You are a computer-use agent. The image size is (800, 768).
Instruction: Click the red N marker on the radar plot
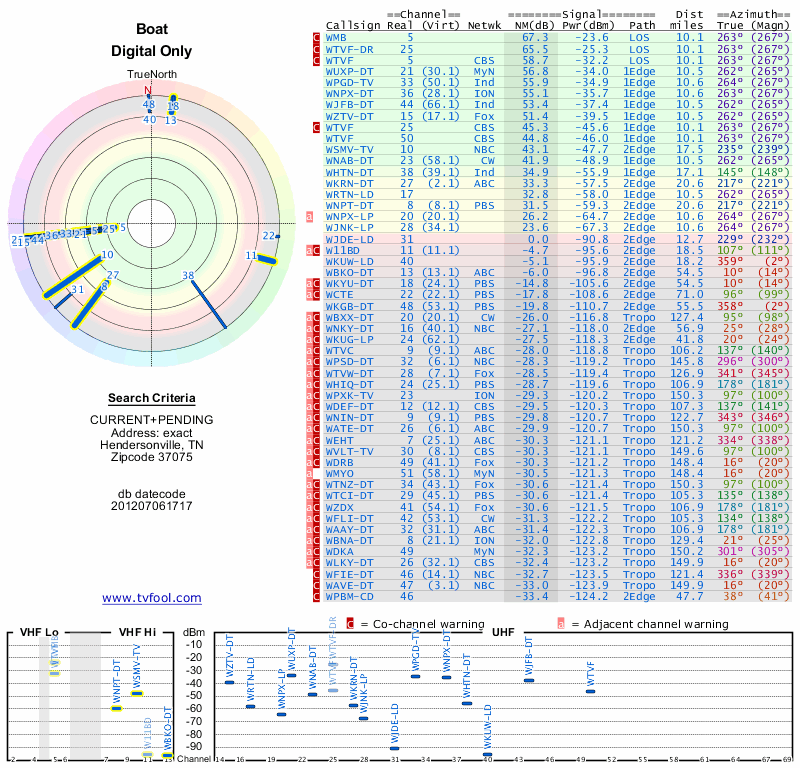pos(148,90)
